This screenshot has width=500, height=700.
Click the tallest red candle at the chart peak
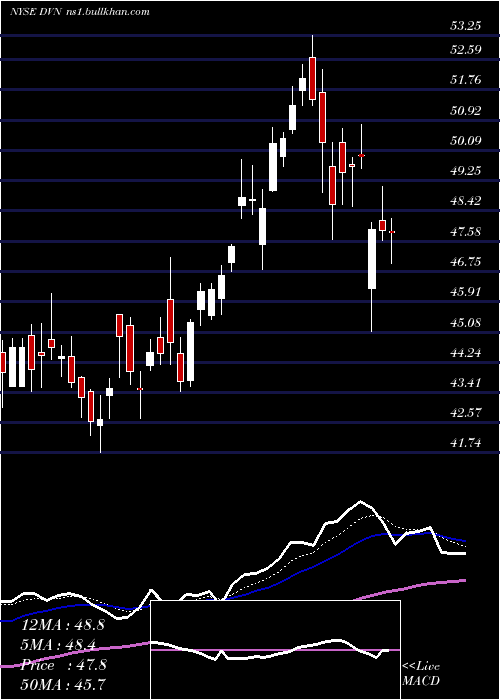coord(312,79)
